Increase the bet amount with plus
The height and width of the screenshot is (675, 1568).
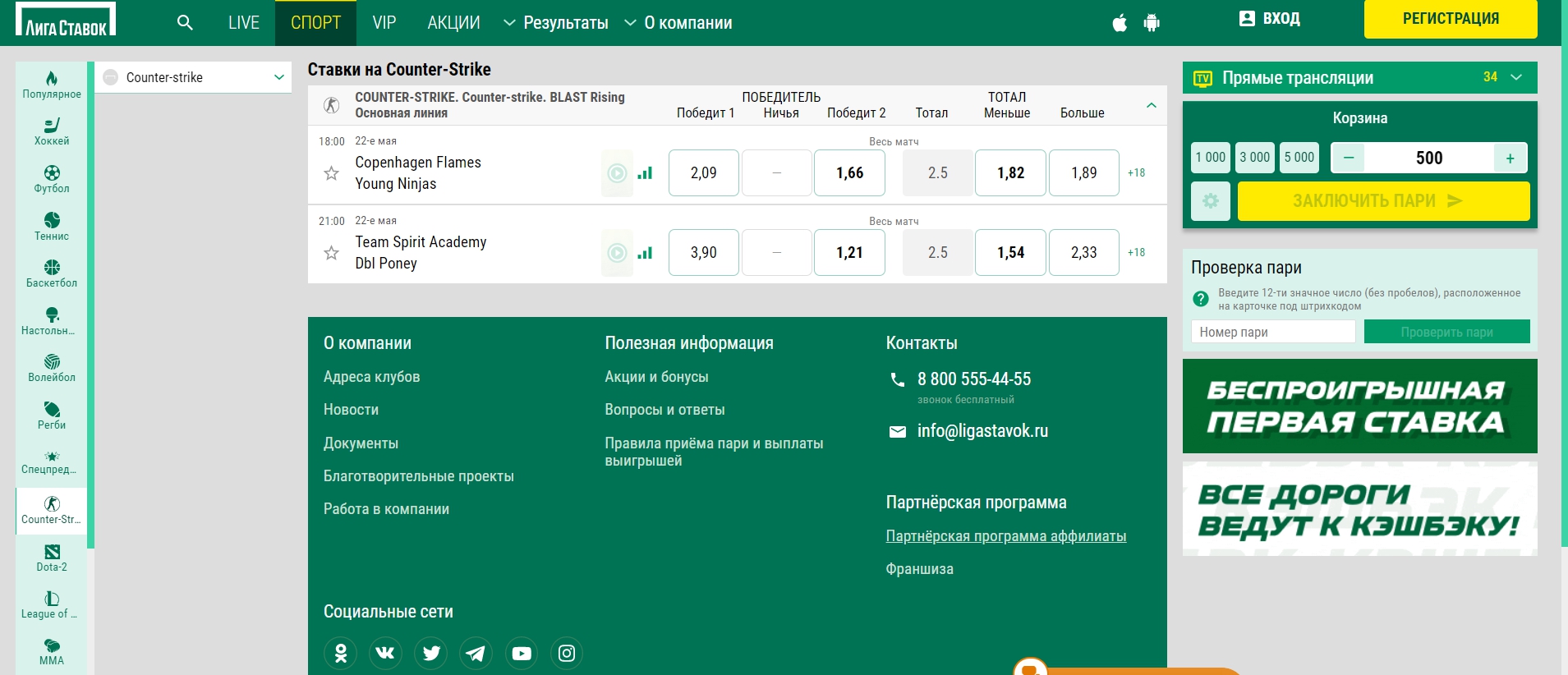[x=1510, y=158]
